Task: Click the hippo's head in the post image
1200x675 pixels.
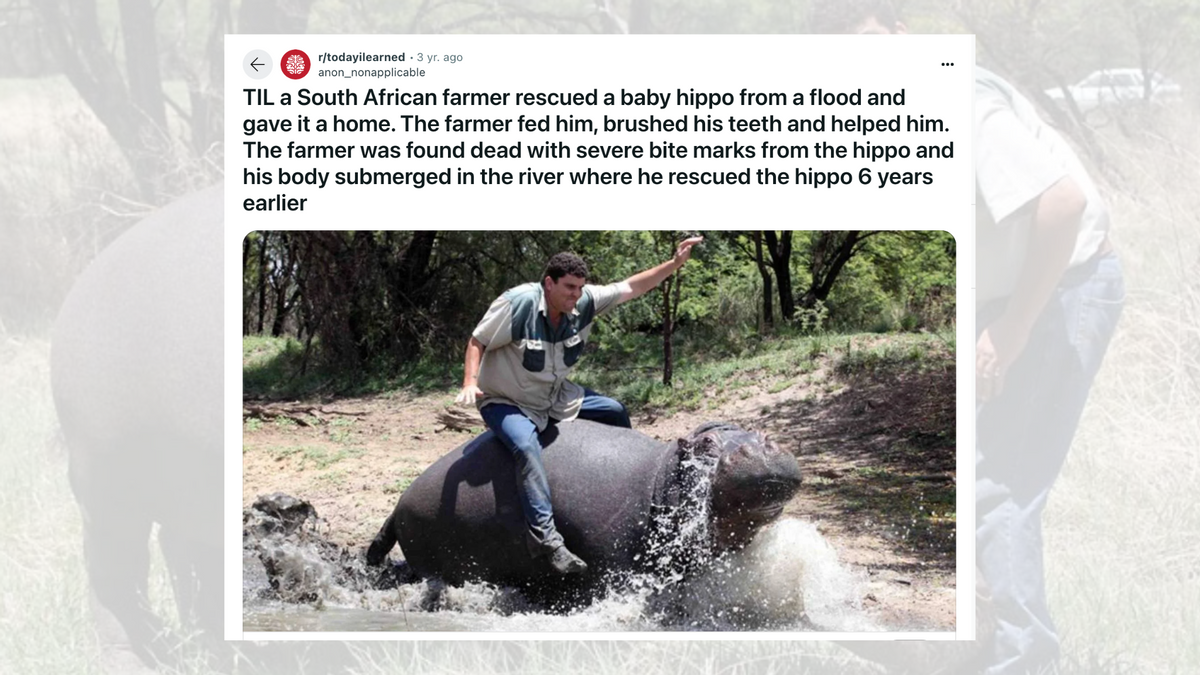Action: tap(745, 470)
